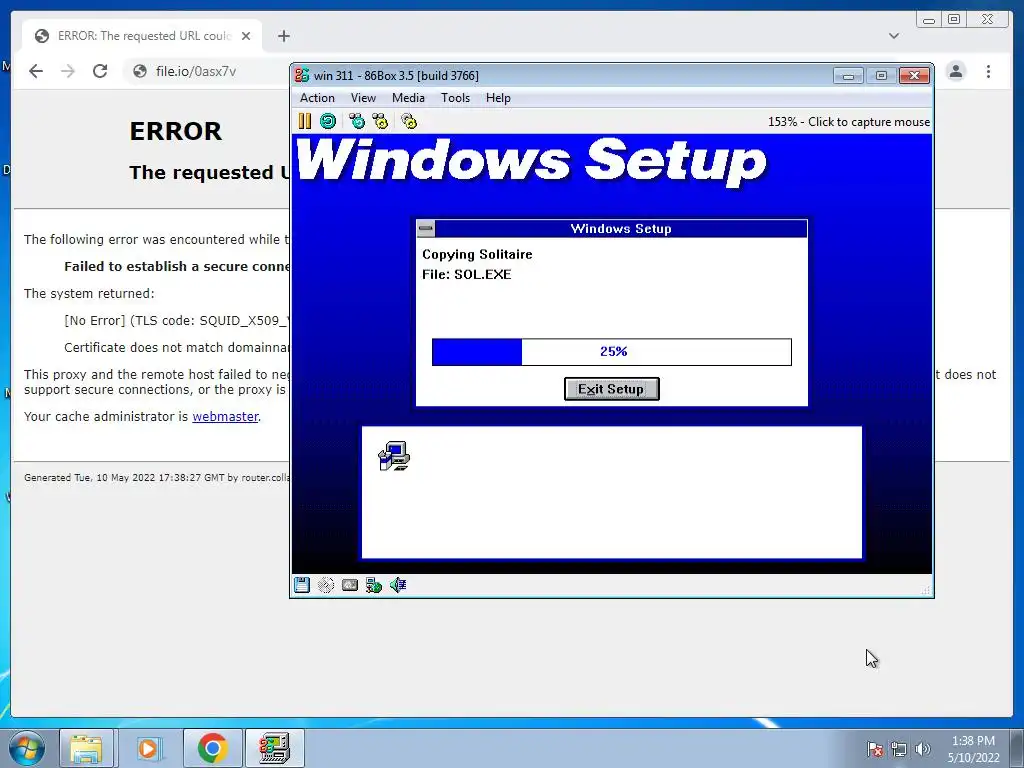Open the Windows Setup dialog control-menu box
1024x768 pixels.
coord(426,229)
